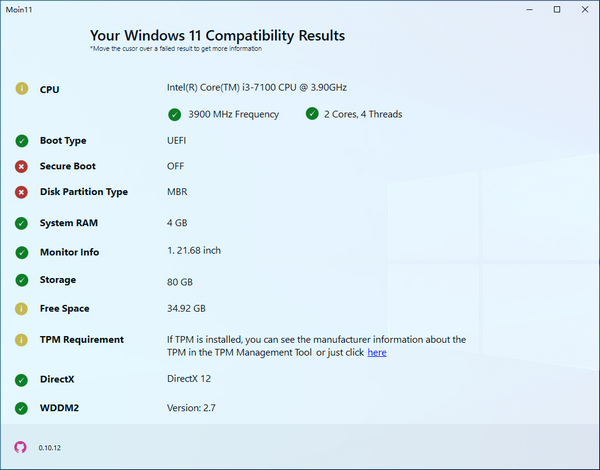
Task: Click green check icon for 2 Cores, 4 Threads
Action: click(x=312, y=114)
